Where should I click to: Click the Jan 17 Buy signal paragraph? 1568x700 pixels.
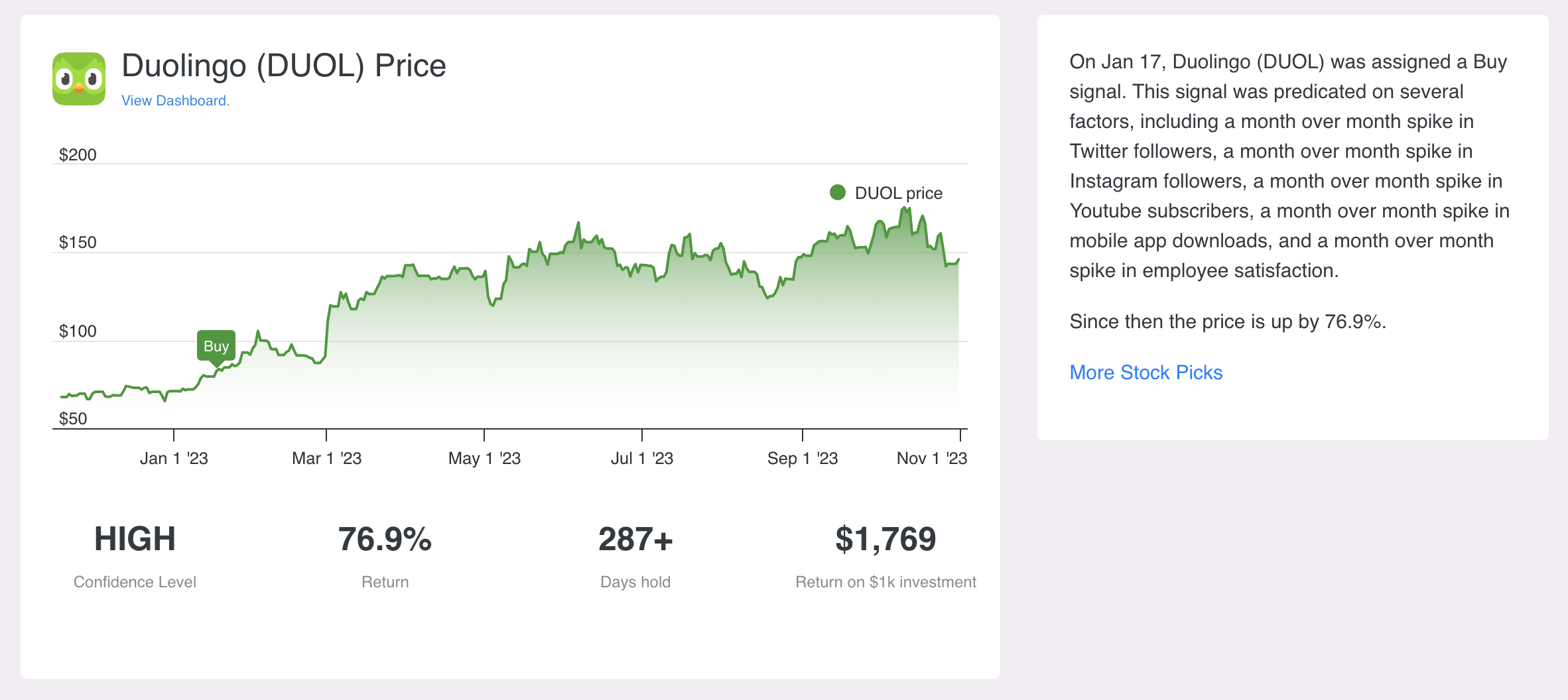click(1289, 166)
